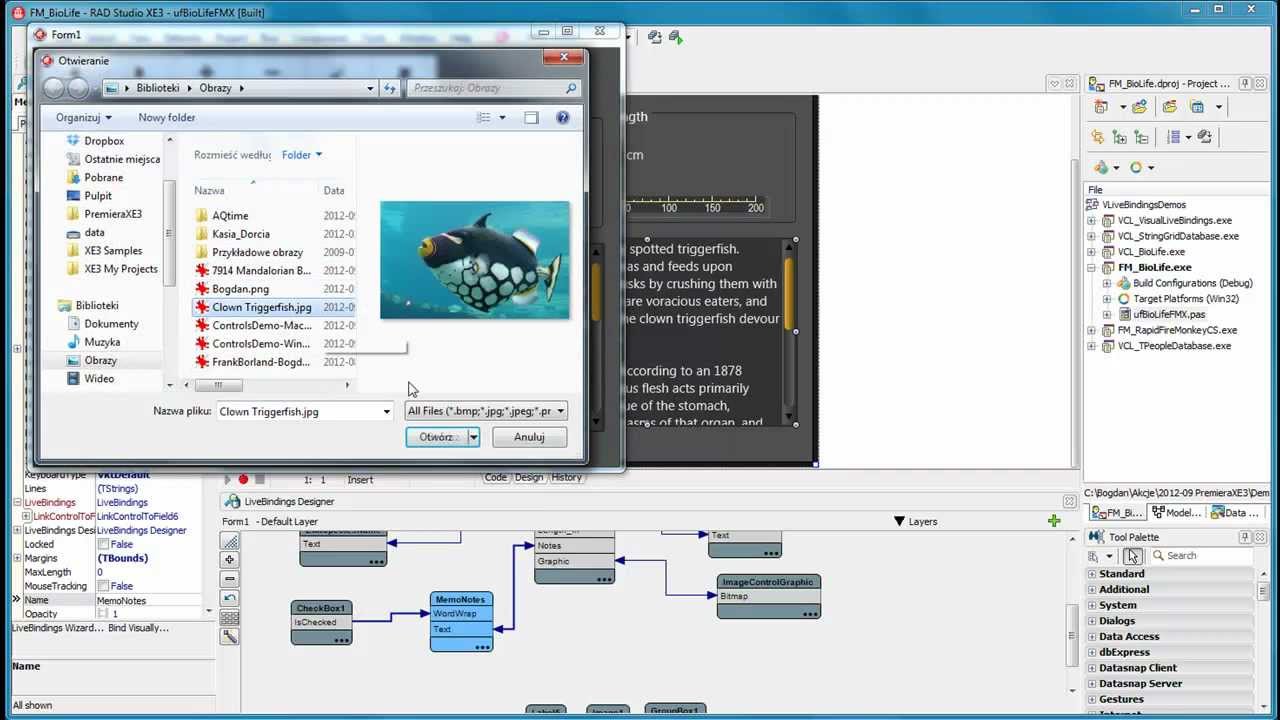Expand the Dialogs category in Tool Palette
The height and width of the screenshot is (720, 1280).
tap(1092, 621)
